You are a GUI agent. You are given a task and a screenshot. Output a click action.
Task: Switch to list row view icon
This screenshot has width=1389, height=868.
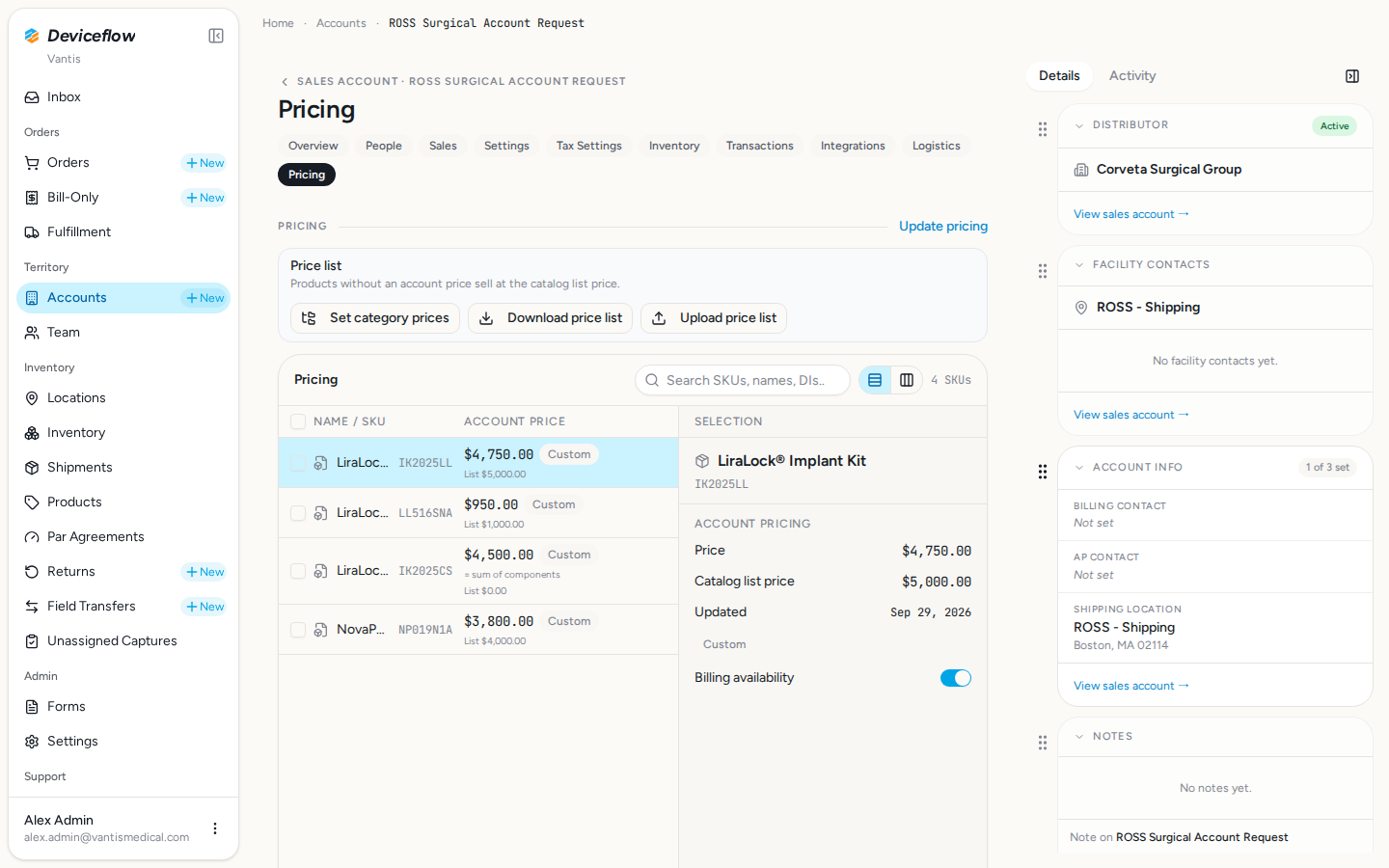pyautogui.click(x=875, y=380)
